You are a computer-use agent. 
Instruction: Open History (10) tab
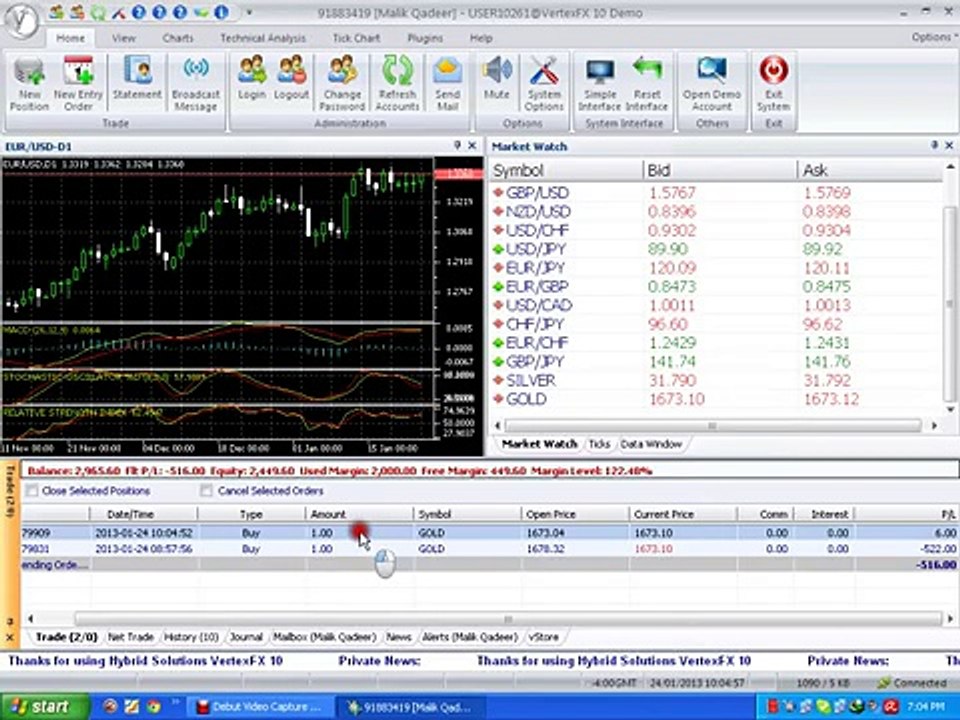pos(192,637)
